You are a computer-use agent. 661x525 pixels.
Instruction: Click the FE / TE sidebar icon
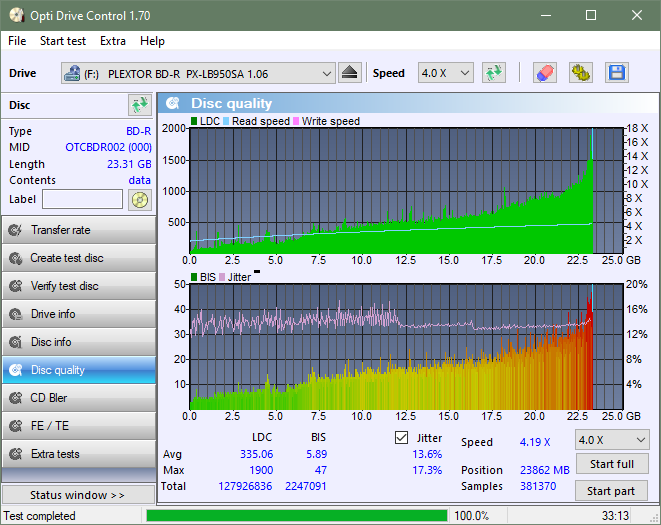coord(16,426)
